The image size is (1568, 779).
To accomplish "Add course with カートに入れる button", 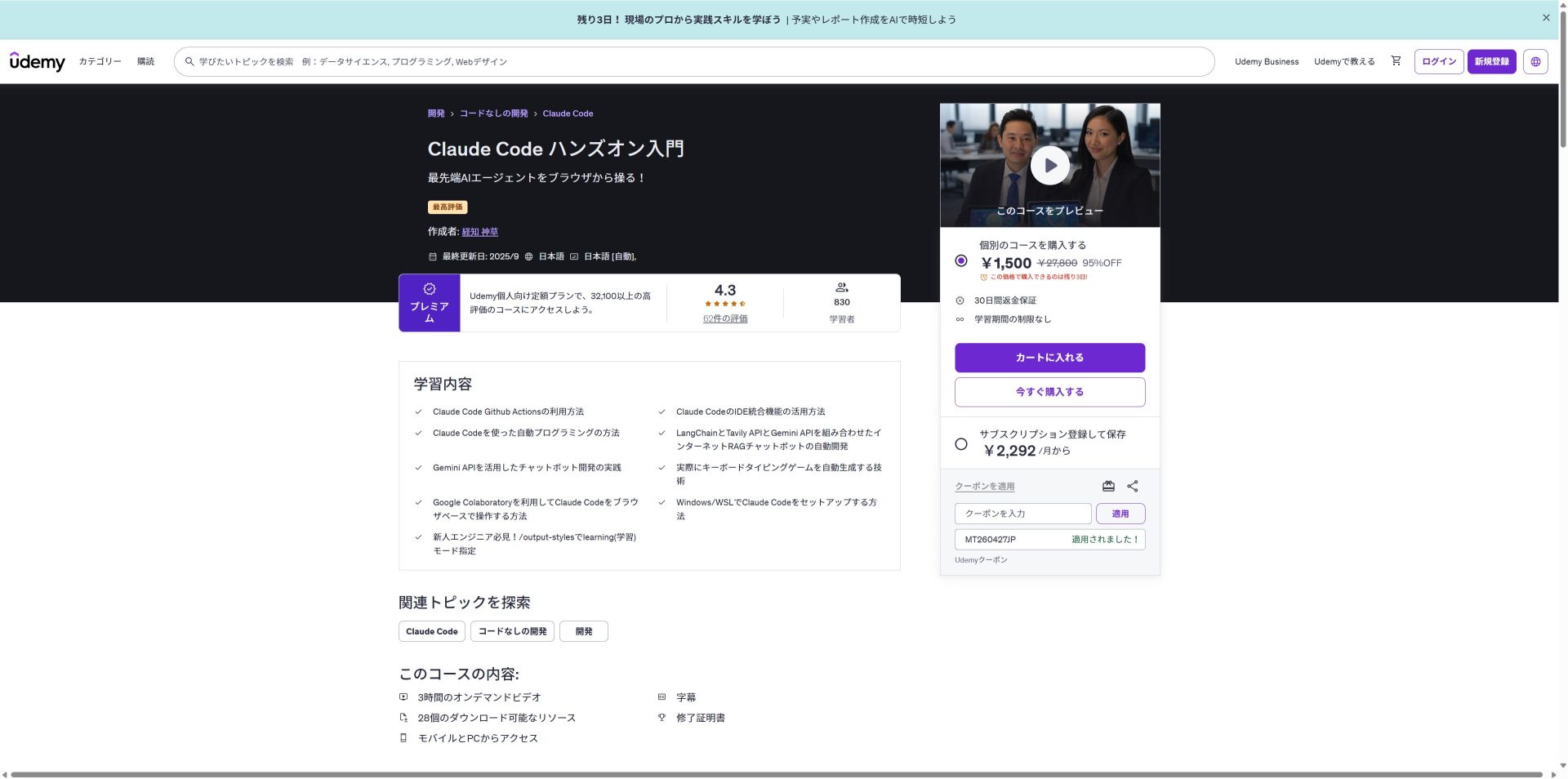I will coord(1049,358).
